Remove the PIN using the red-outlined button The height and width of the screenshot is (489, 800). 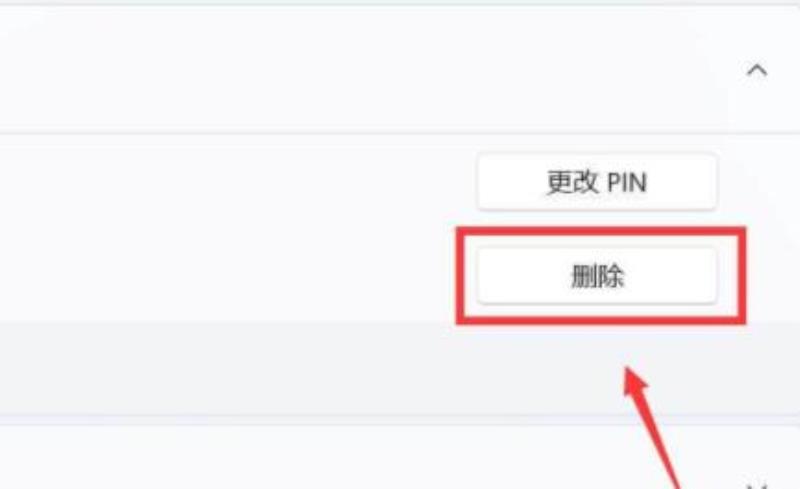point(597,276)
